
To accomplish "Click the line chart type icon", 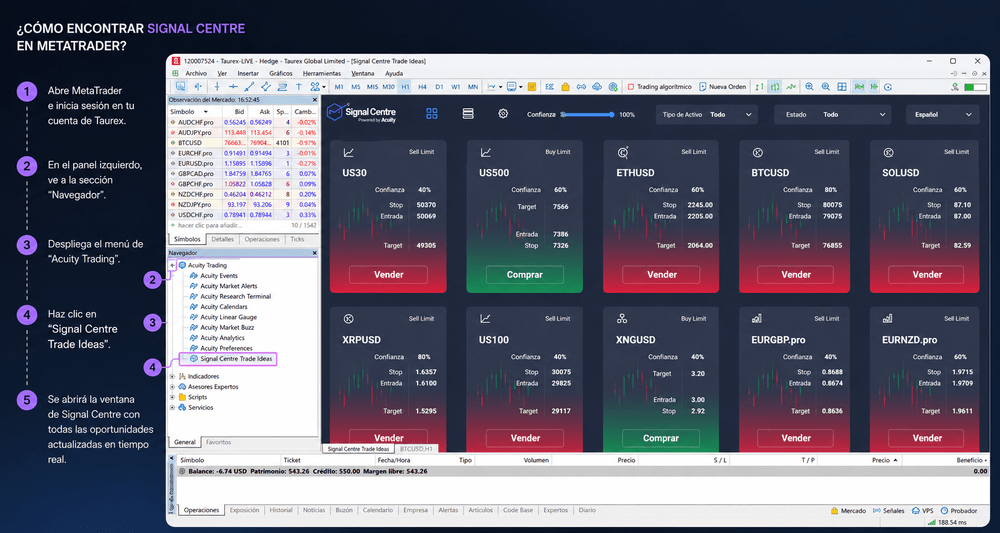I will [x=791, y=87].
